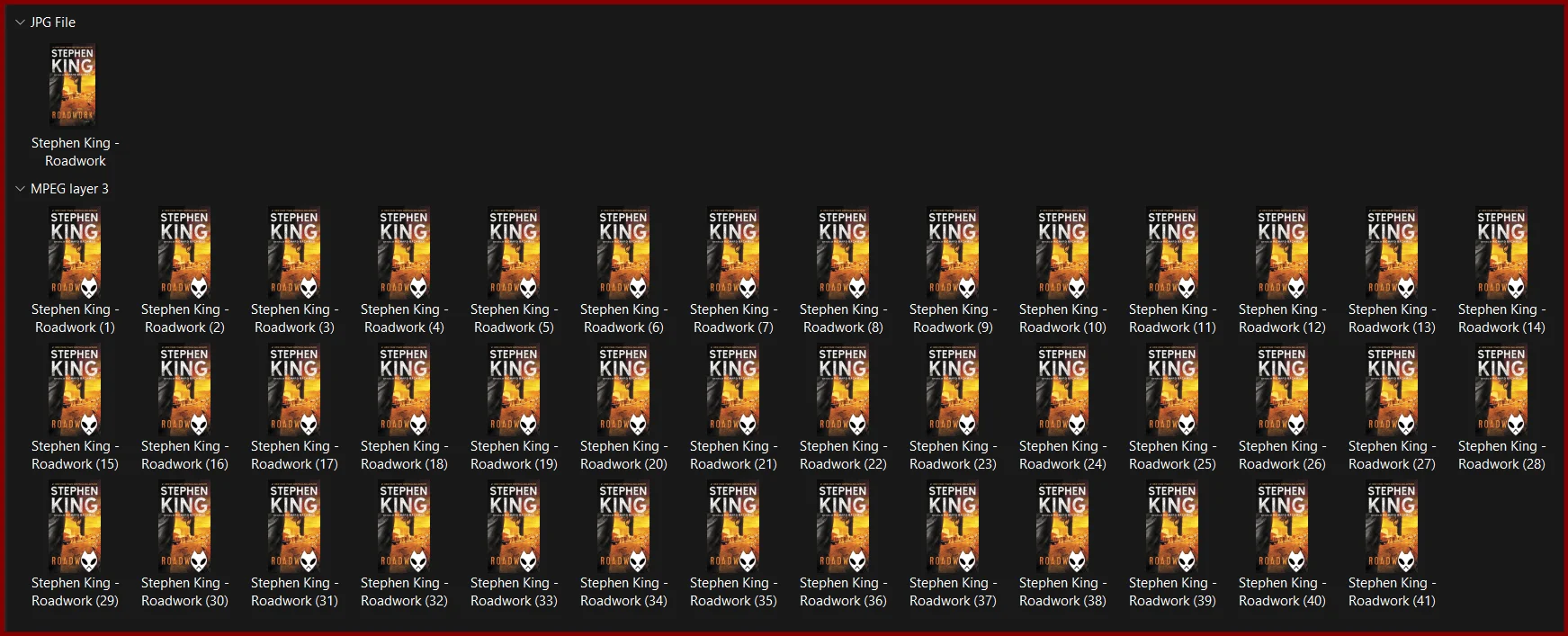Open the Roadwork (3) MP3 icon

coord(294,254)
